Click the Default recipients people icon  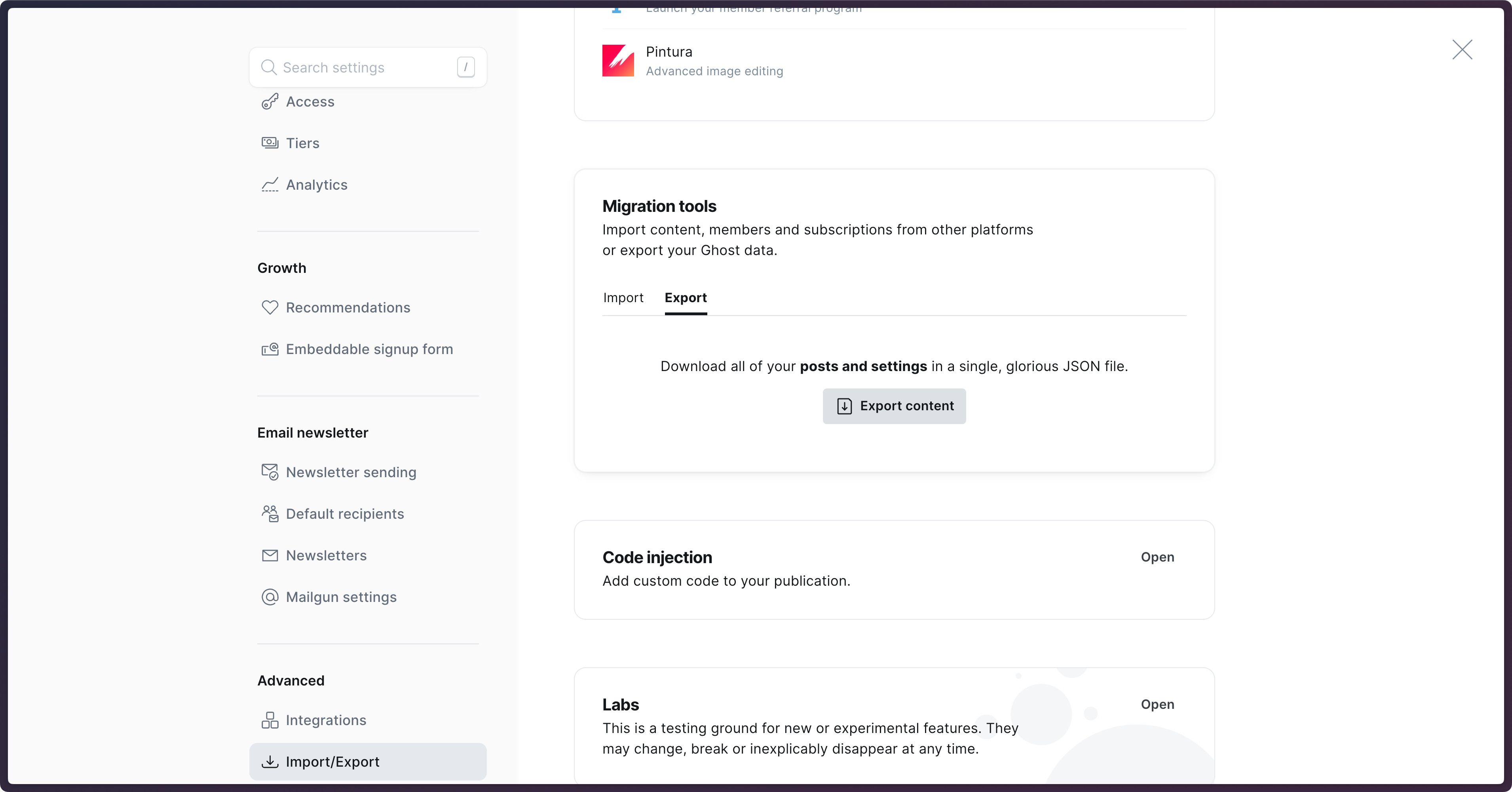pos(270,513)
